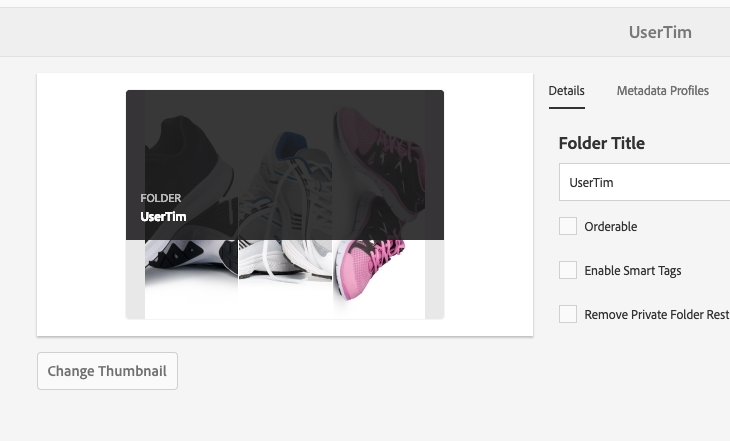Click the UserTim name on thumbnail overlay
Image resolution: width=730 pixels, height=441 pixels.
[x=163, y=216]
